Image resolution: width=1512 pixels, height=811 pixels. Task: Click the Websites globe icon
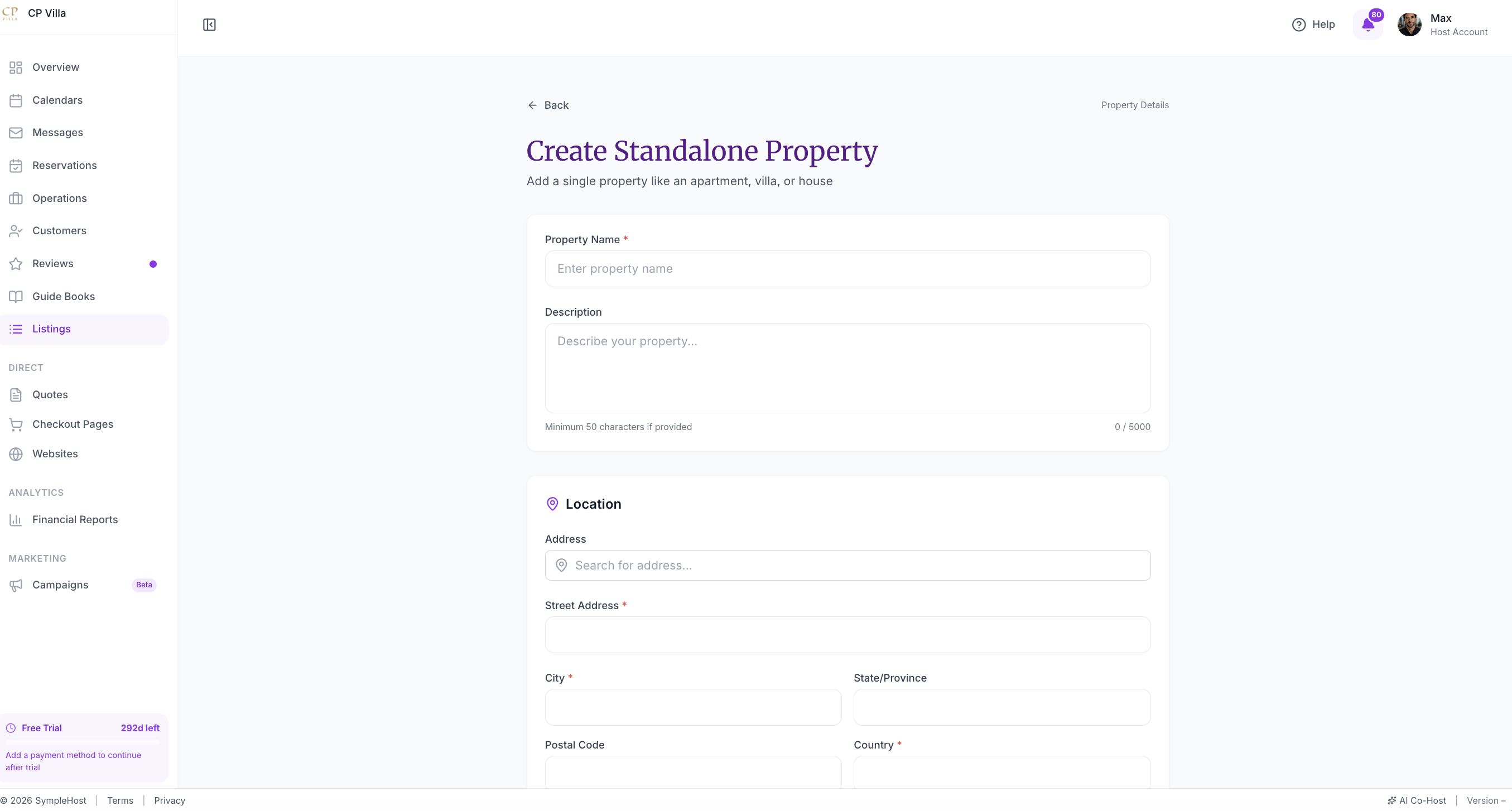click(16, 453)
